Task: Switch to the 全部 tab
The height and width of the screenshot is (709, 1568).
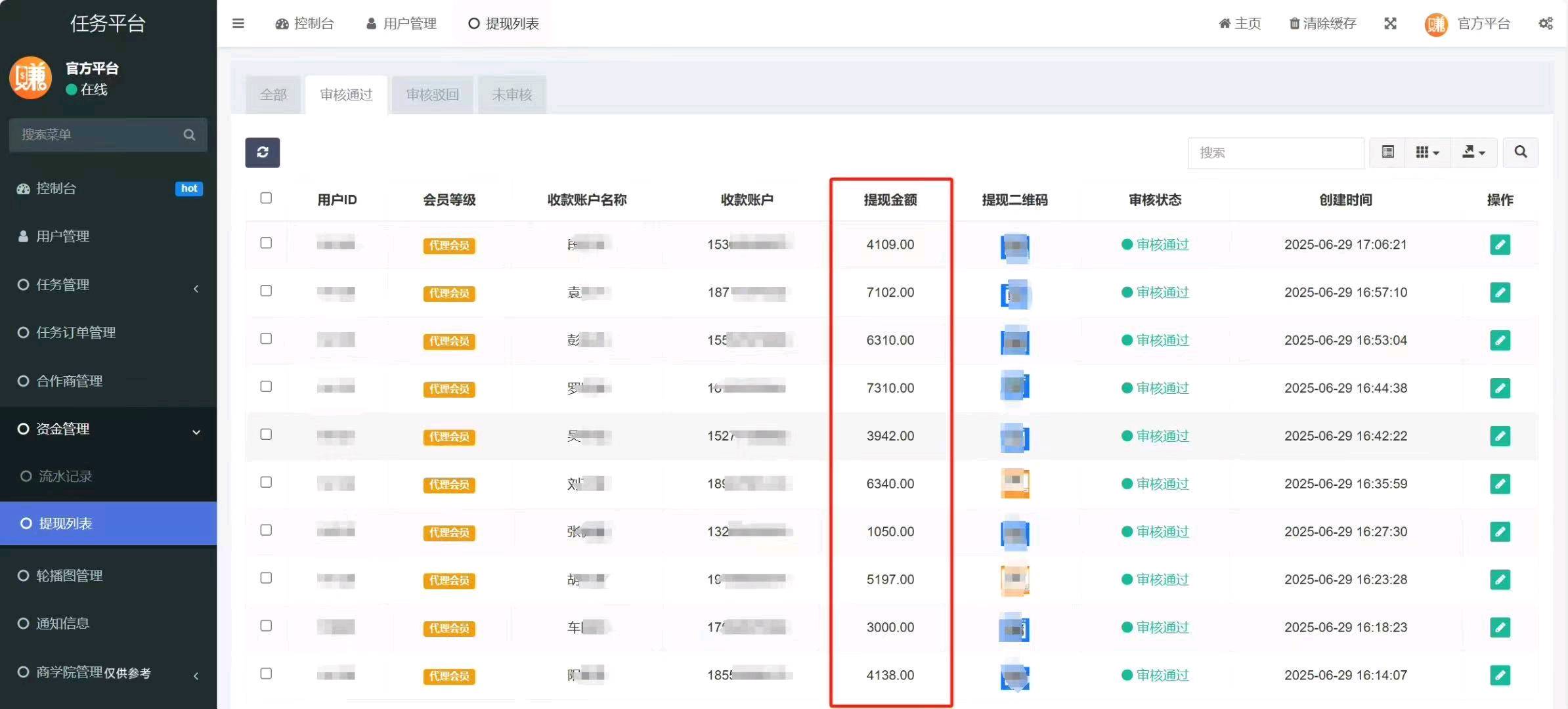Action: click(x=273, y=95)
